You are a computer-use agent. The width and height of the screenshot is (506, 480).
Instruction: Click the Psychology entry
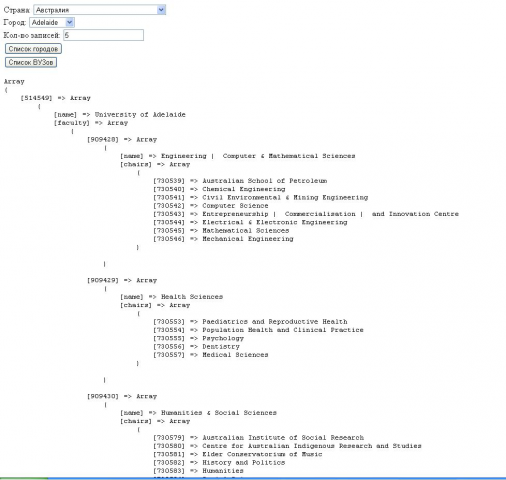[x=198, y=338]
